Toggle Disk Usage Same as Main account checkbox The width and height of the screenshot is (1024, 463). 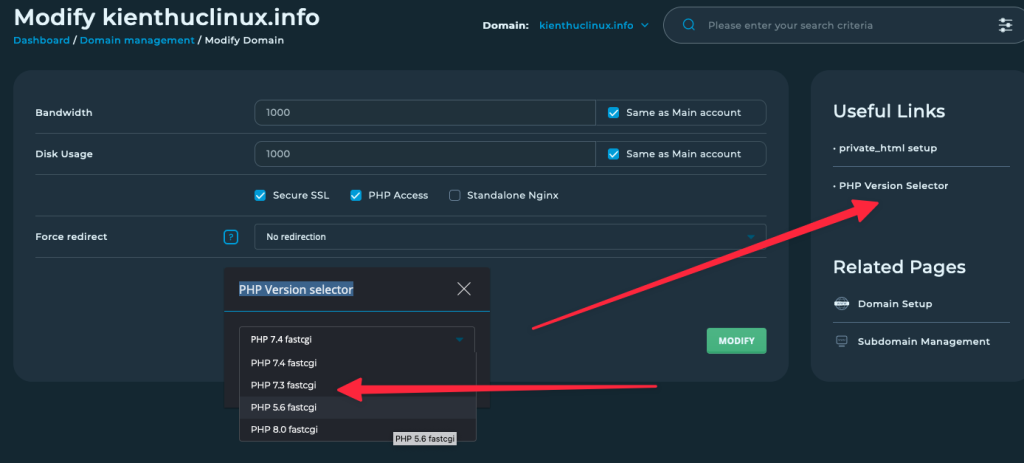pos(614,154)
